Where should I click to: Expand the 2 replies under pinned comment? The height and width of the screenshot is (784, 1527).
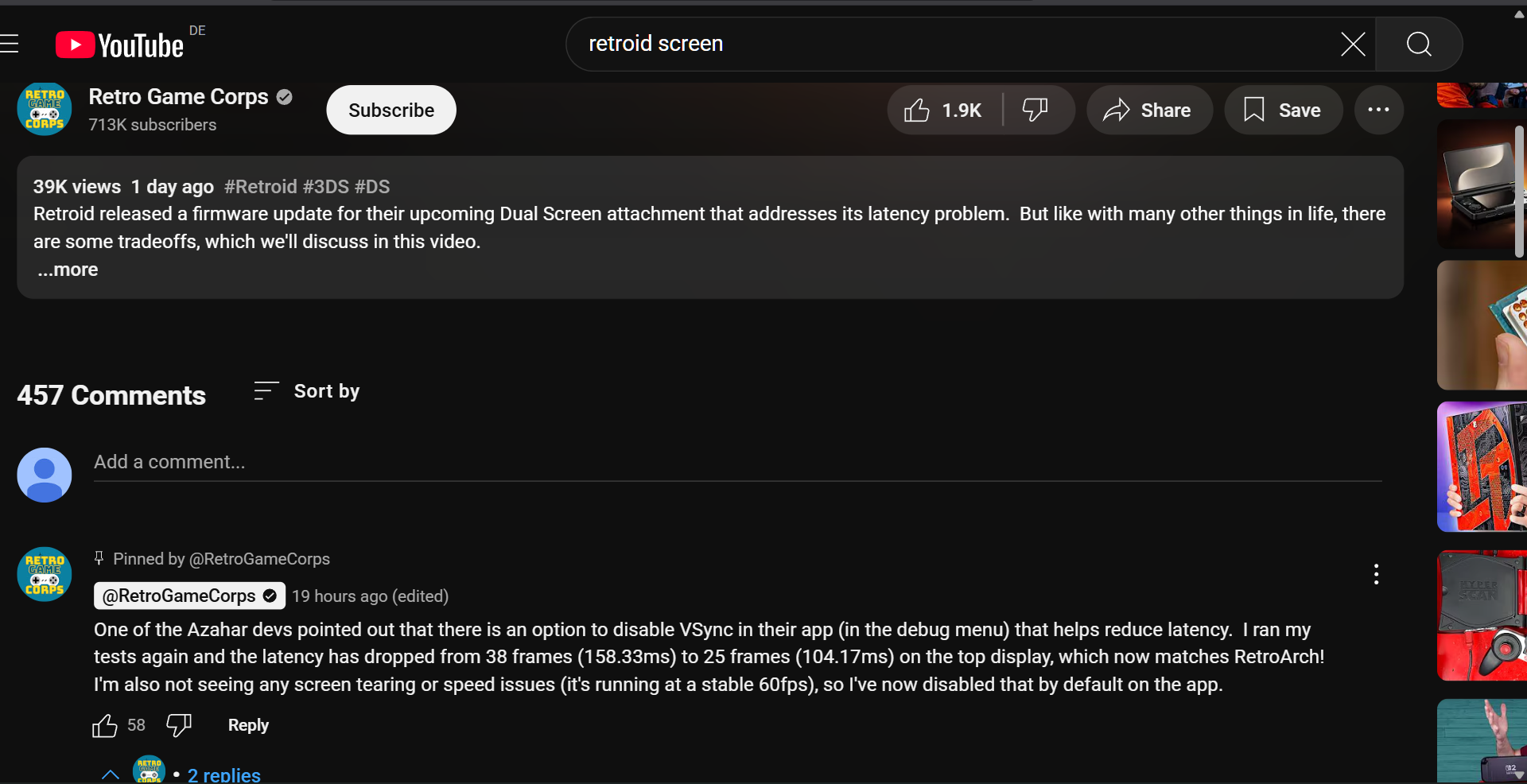pyautogui.click(x=223, y=774)
